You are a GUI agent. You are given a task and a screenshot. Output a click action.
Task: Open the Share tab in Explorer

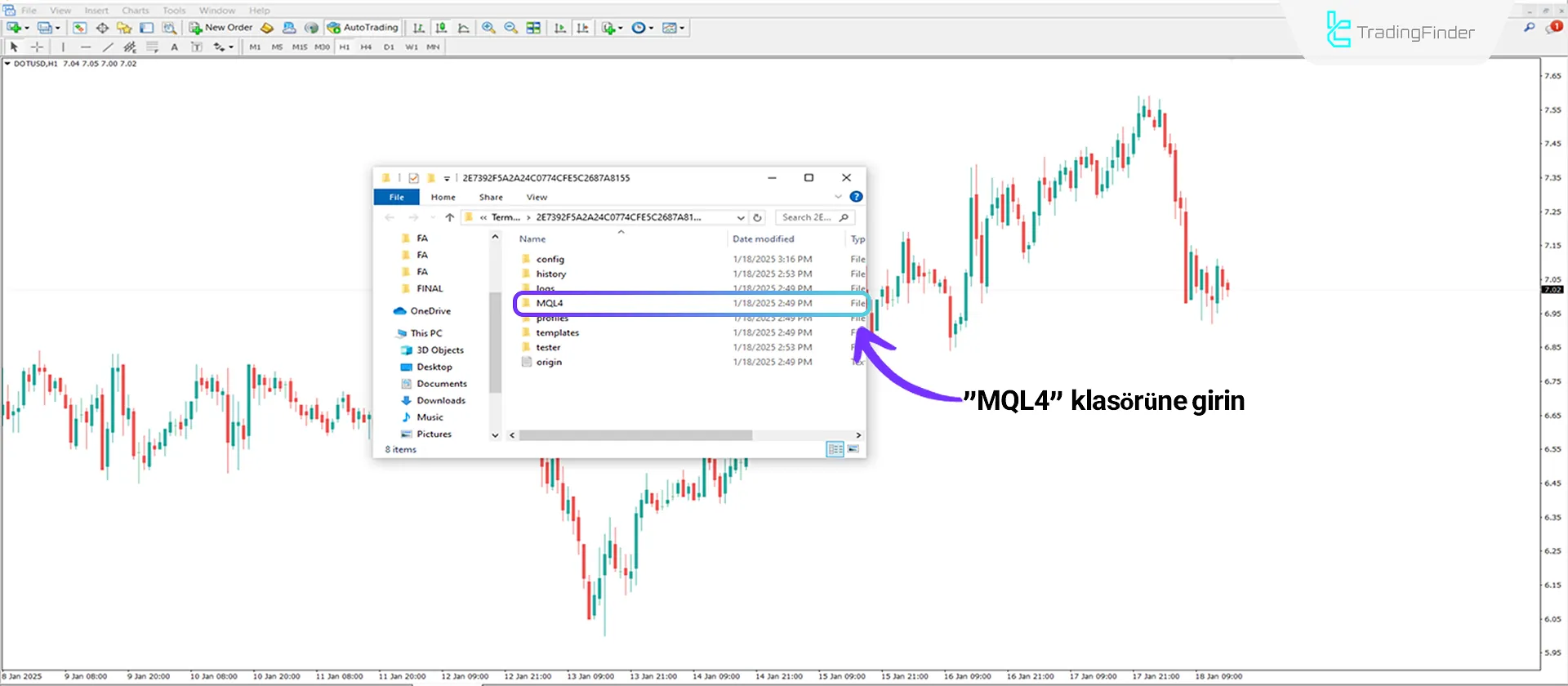coord(491,198)
